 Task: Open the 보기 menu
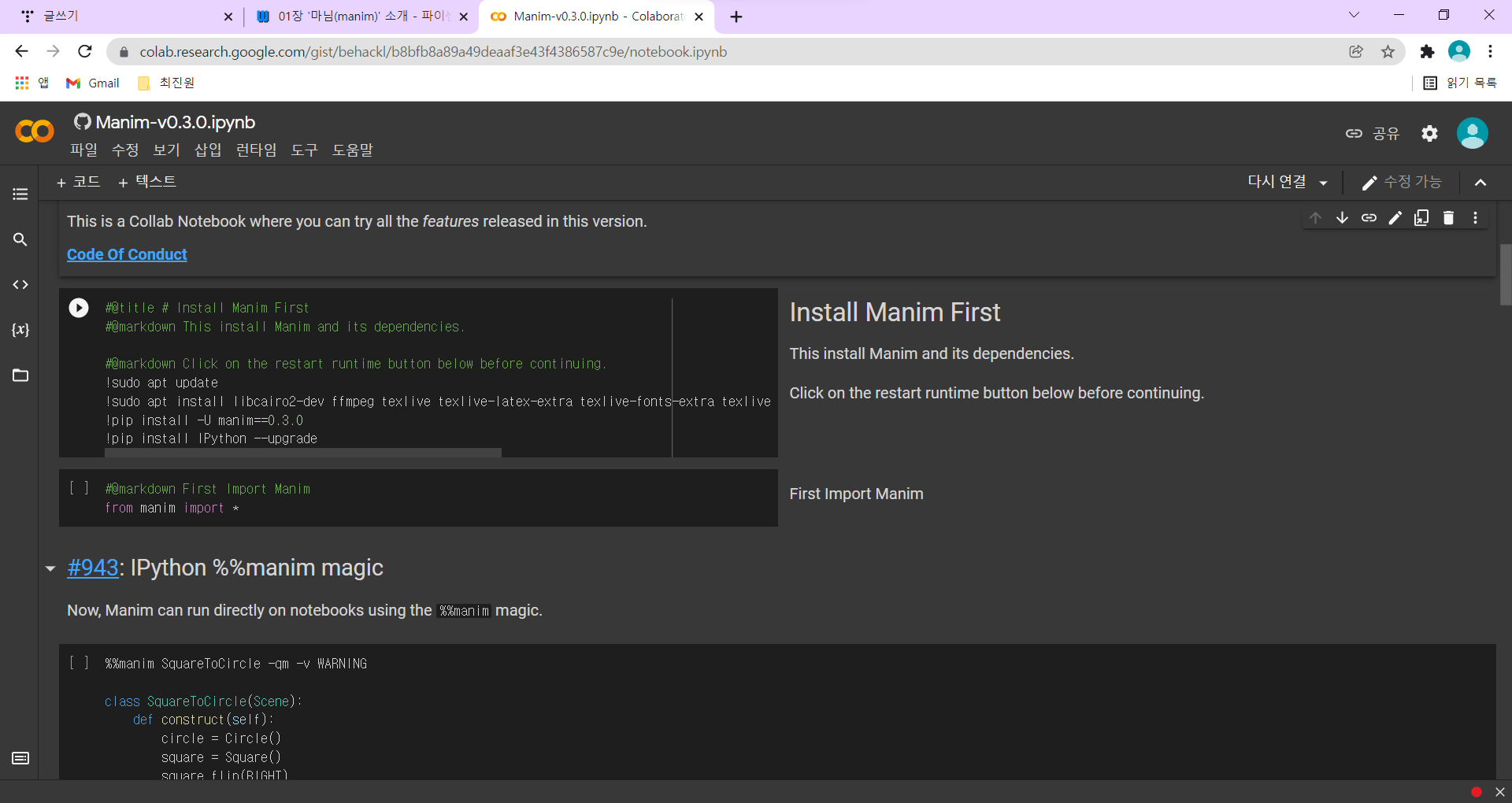click(166, 150)
